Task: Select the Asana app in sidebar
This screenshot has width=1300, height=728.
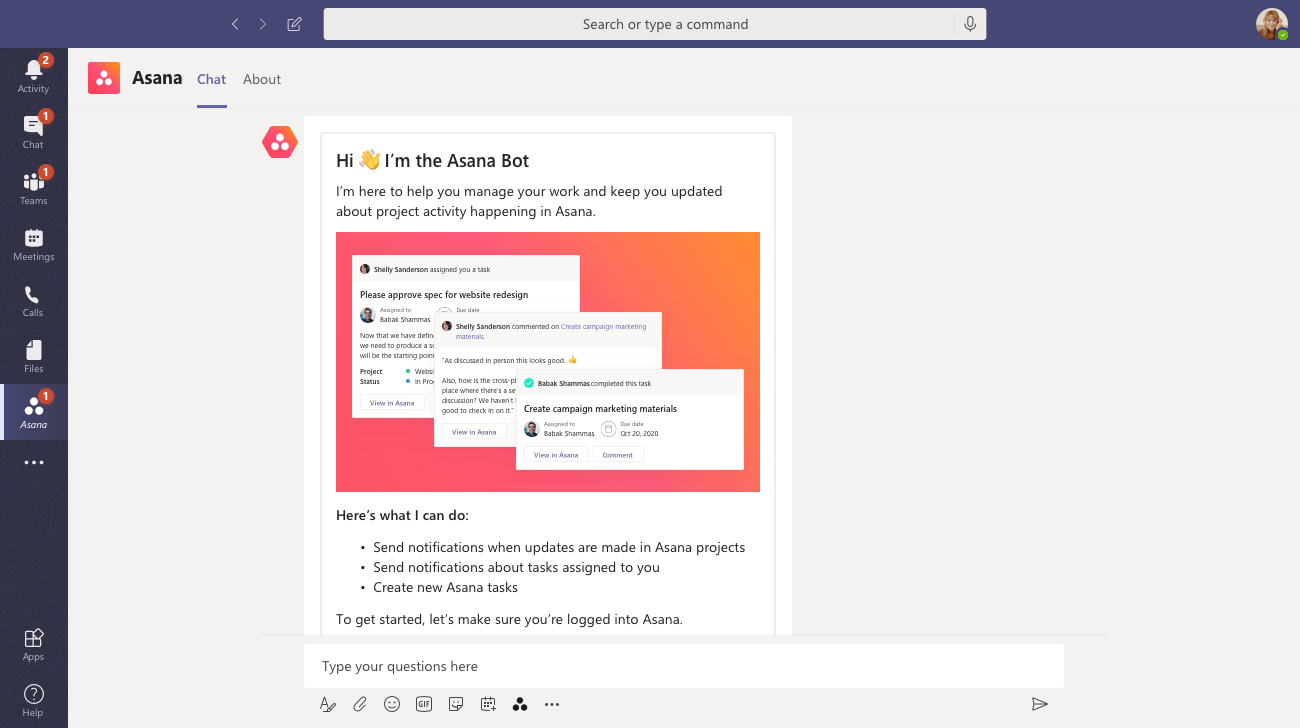Action: point(34,412)
